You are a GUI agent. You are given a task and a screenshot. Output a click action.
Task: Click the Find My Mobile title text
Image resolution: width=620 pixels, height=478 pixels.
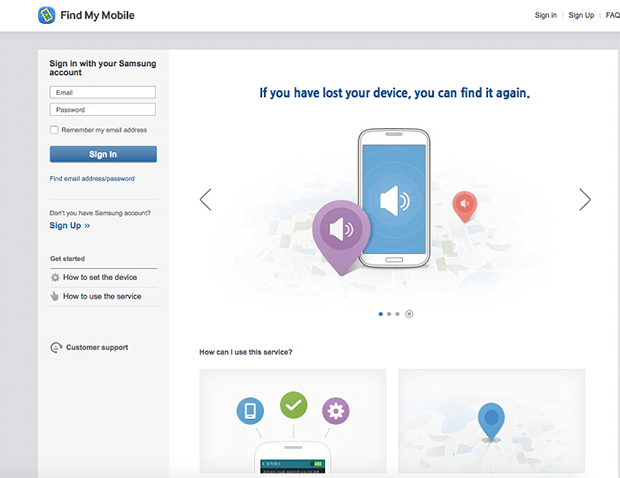pos(97,15)
